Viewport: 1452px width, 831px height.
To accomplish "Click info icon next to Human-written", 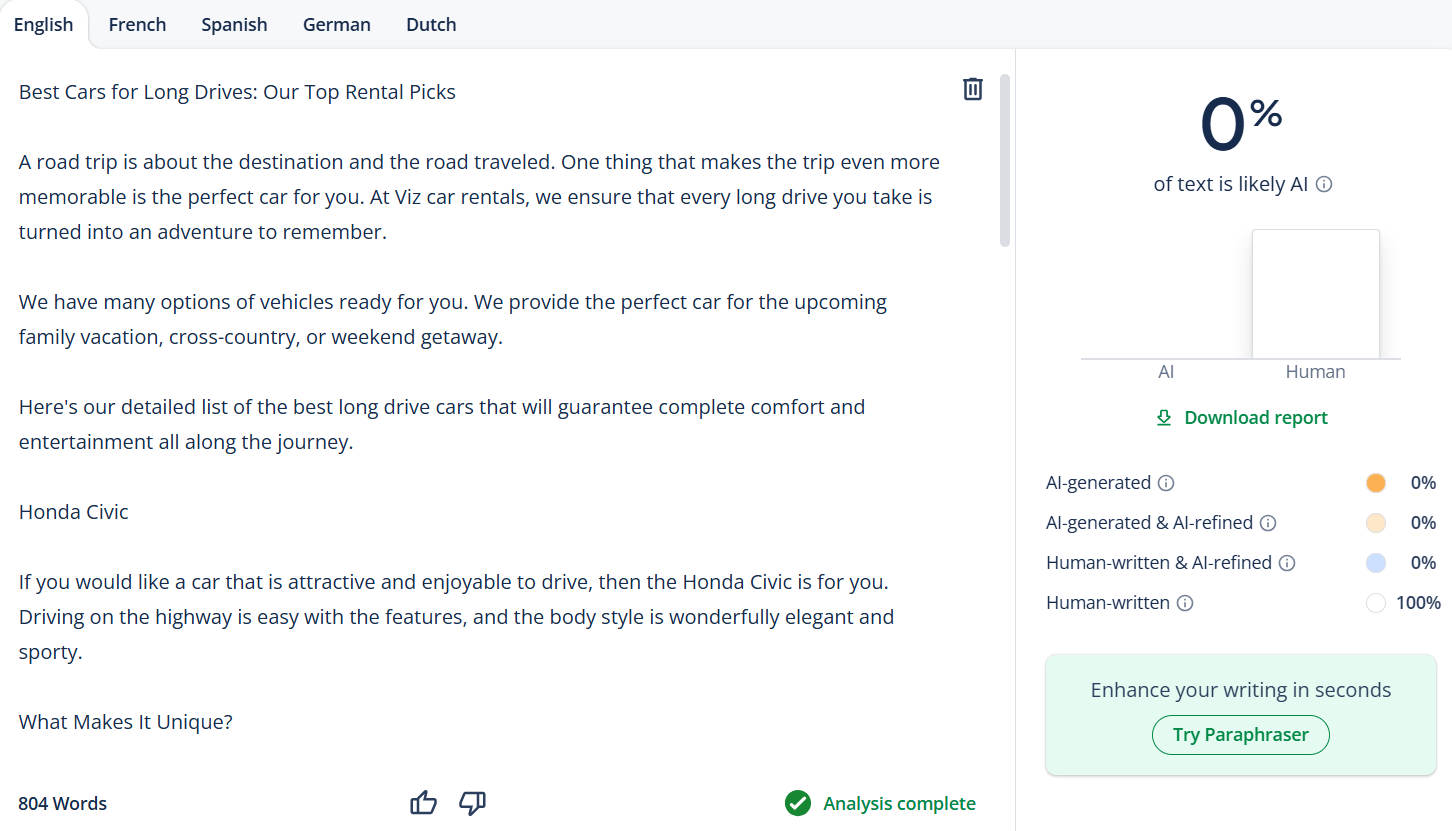I will click(1185, 603).
